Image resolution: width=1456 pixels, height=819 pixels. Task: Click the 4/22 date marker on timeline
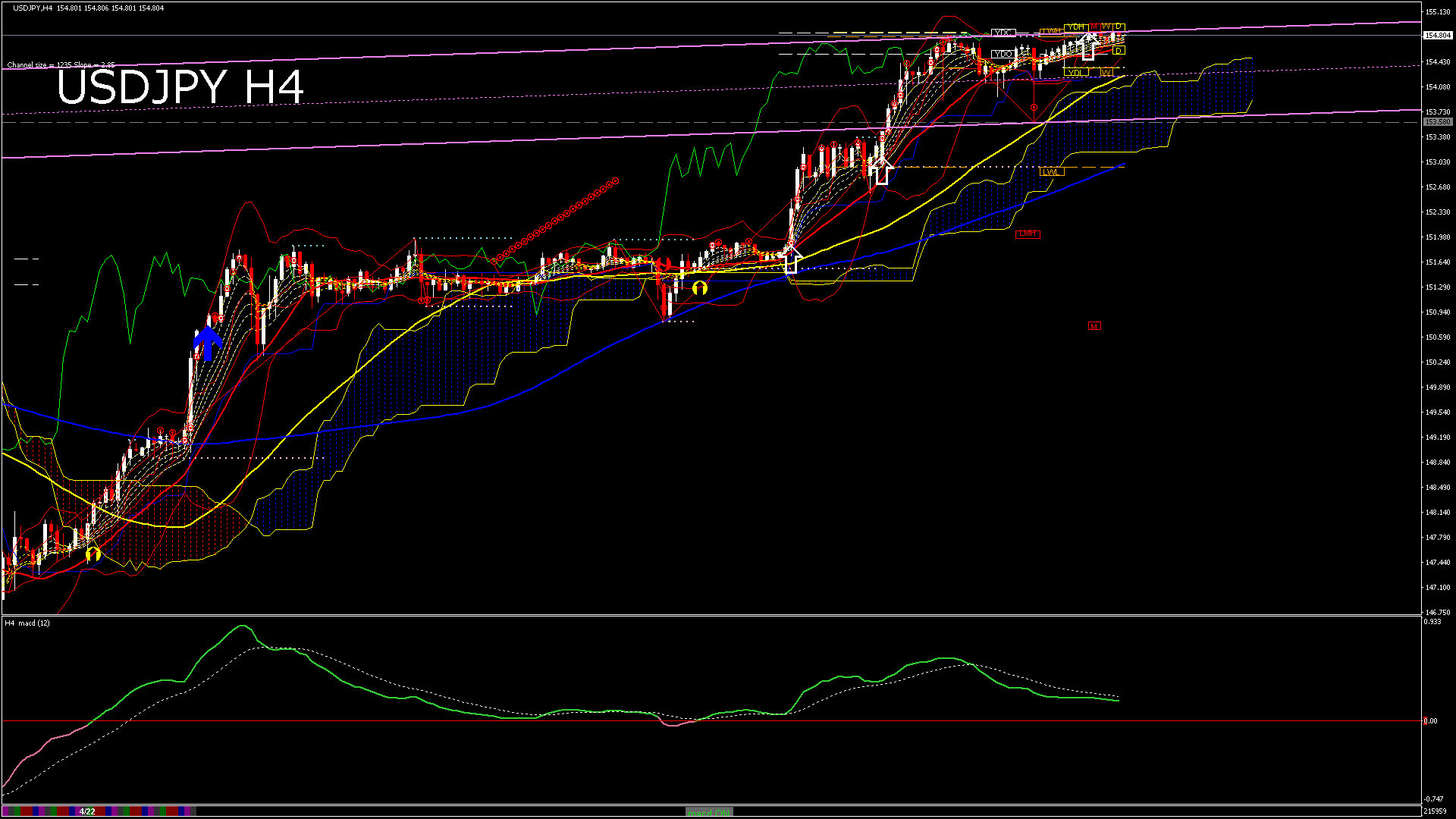tap(87, 811)
